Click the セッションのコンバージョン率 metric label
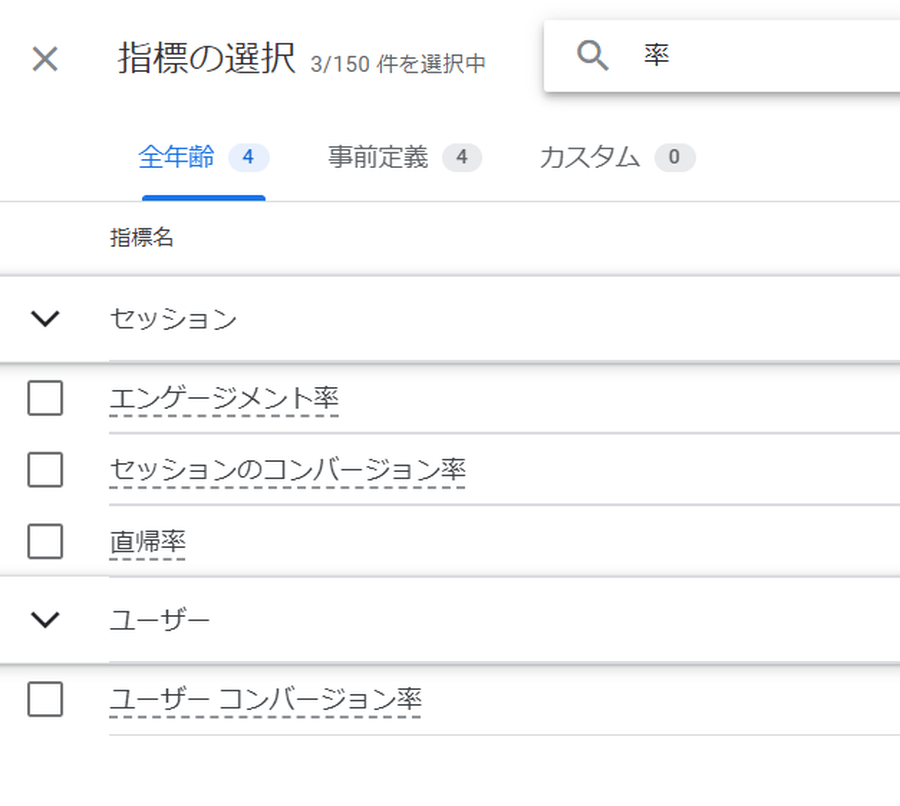This screenshot has width=900, height=806. (x=287, y=469)
